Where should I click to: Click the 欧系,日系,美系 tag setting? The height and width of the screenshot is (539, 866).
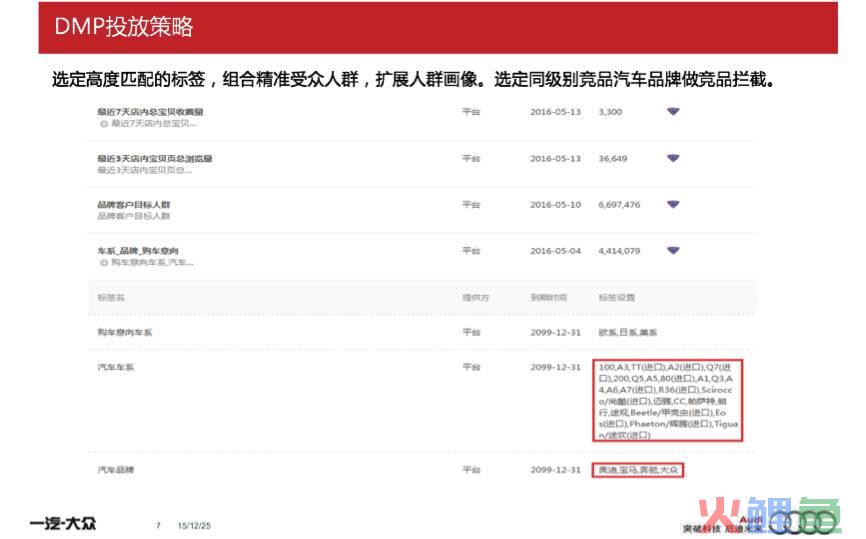pos(627,332)
